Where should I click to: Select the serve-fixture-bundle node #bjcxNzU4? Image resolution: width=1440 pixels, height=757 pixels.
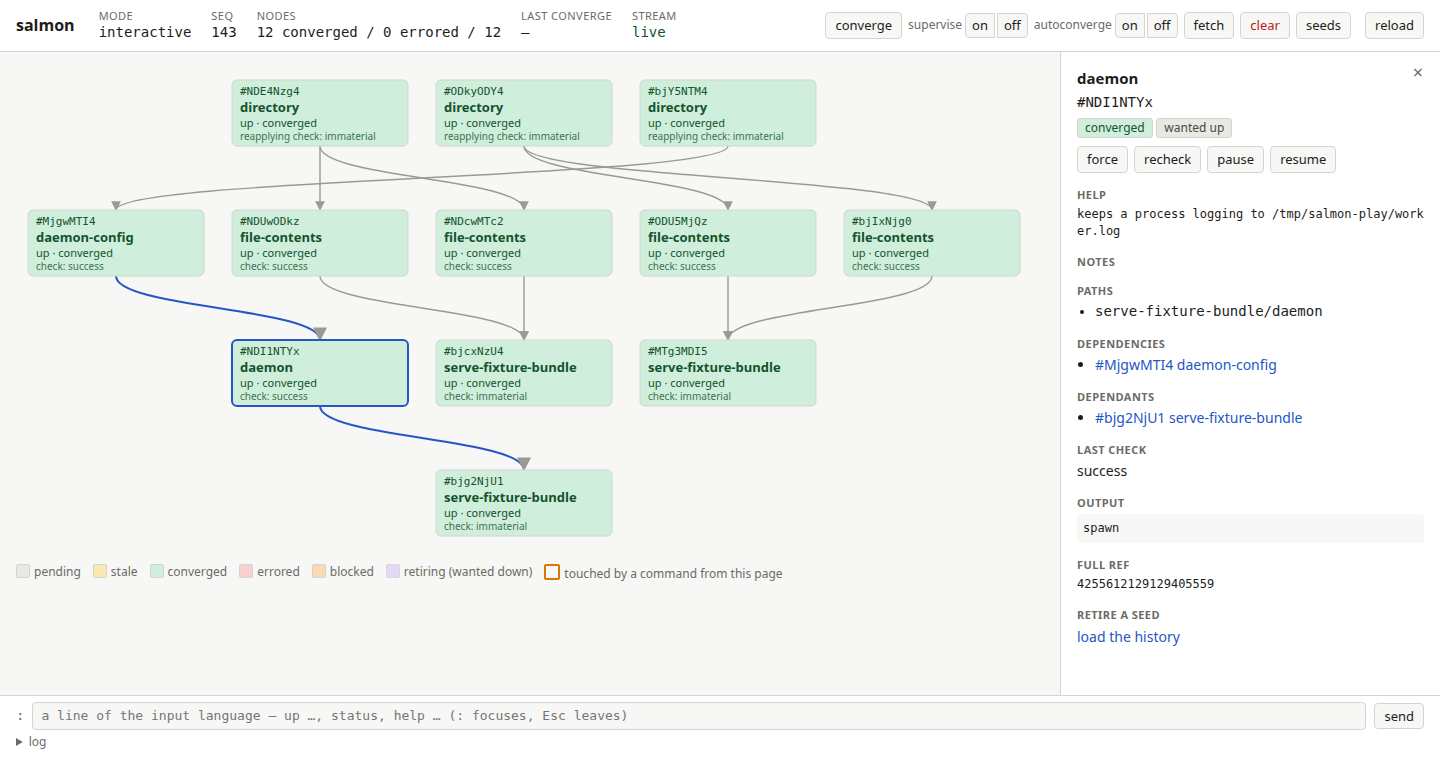click(x=524, y=373)
